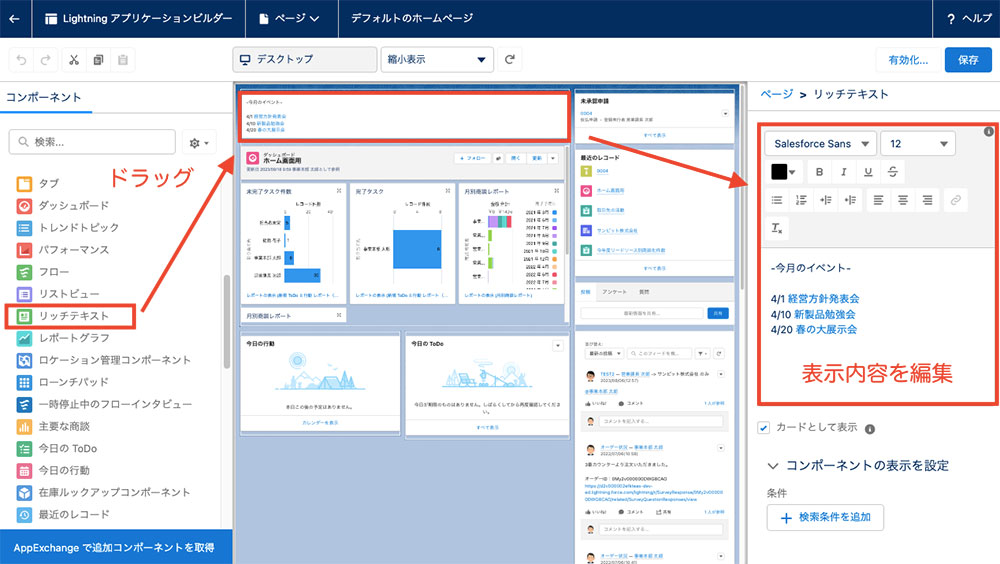
Task: Select the 今日の ToDo component
Action: [57, 449]
